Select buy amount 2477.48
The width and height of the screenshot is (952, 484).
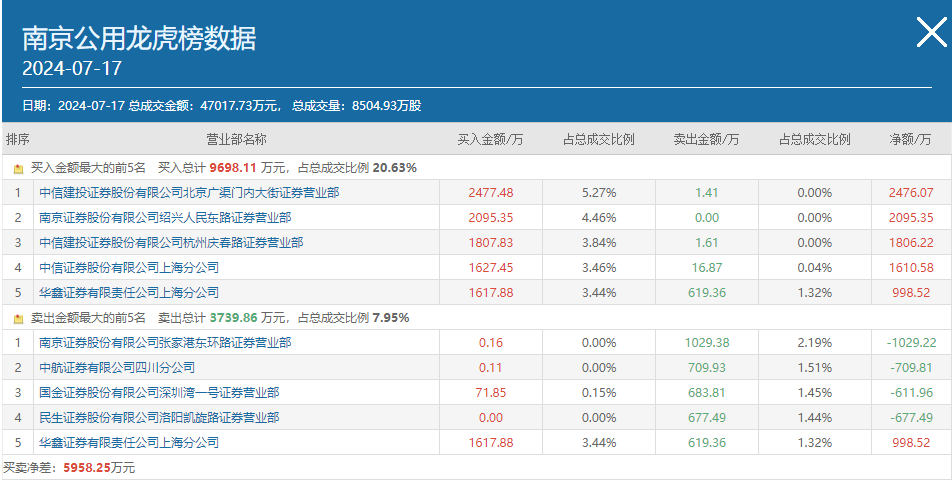click(491, 193)
